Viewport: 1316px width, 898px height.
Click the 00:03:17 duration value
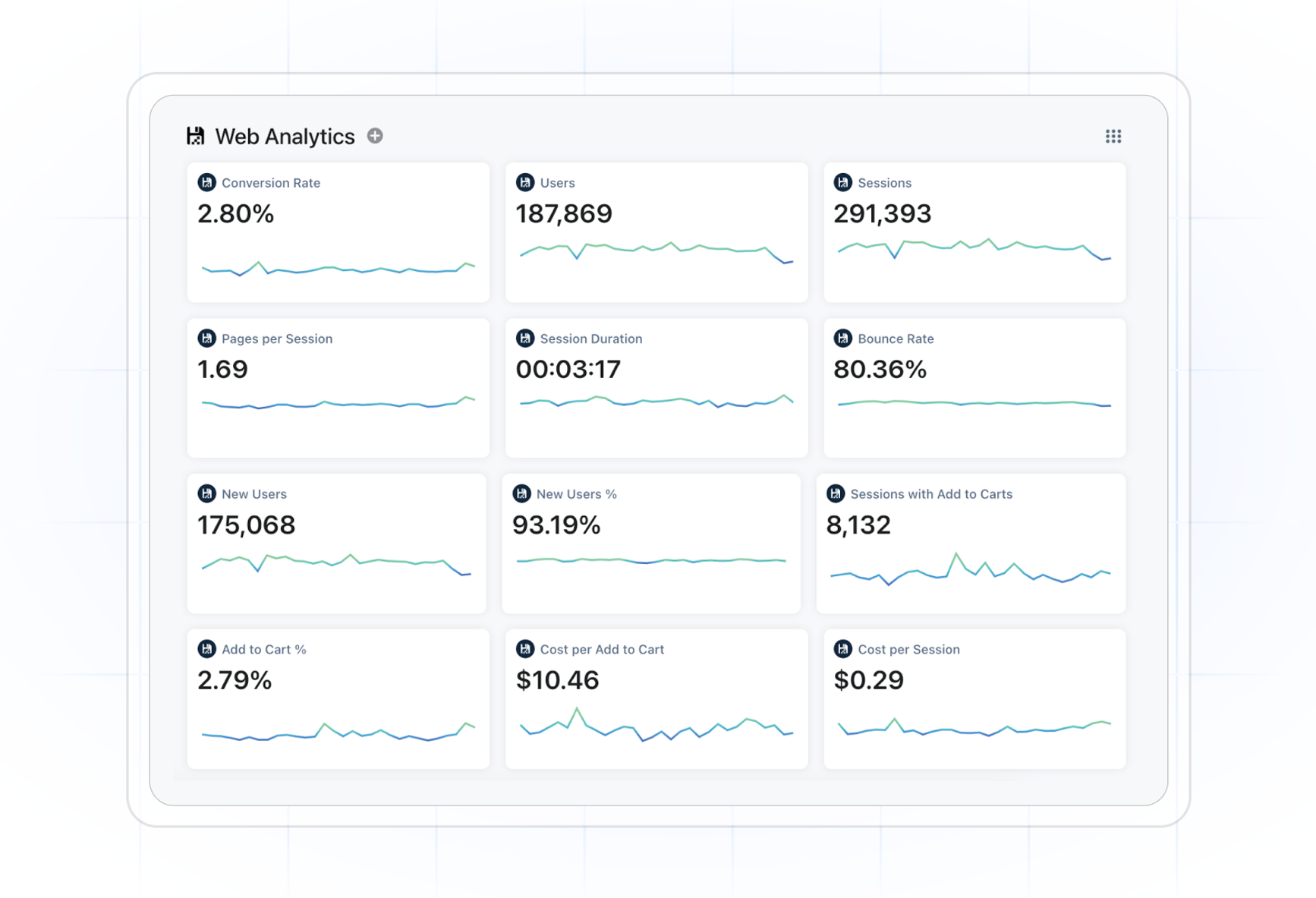(x=568, y=369)
